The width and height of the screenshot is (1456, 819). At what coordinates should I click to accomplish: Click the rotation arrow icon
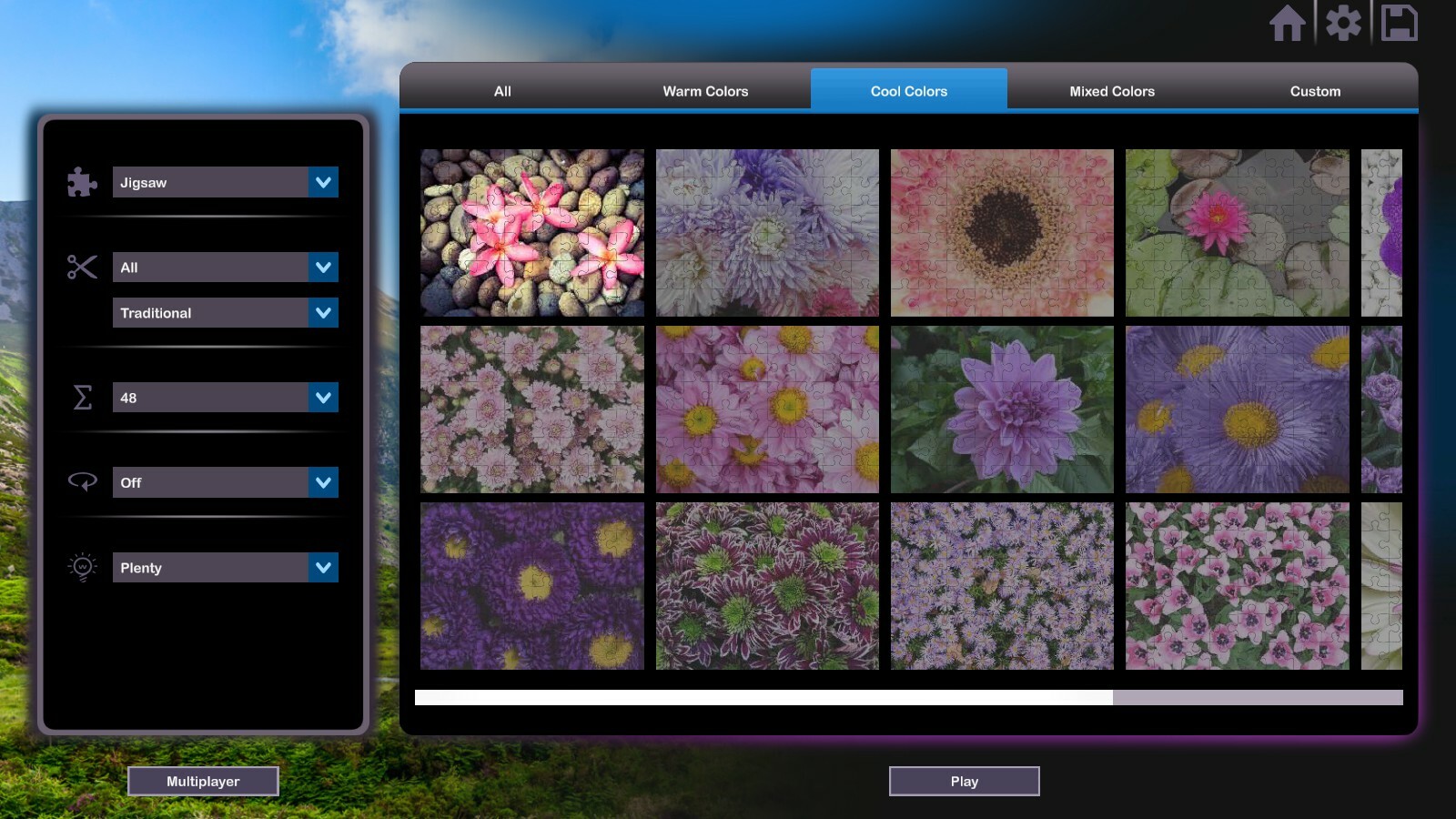coord(82,482)
